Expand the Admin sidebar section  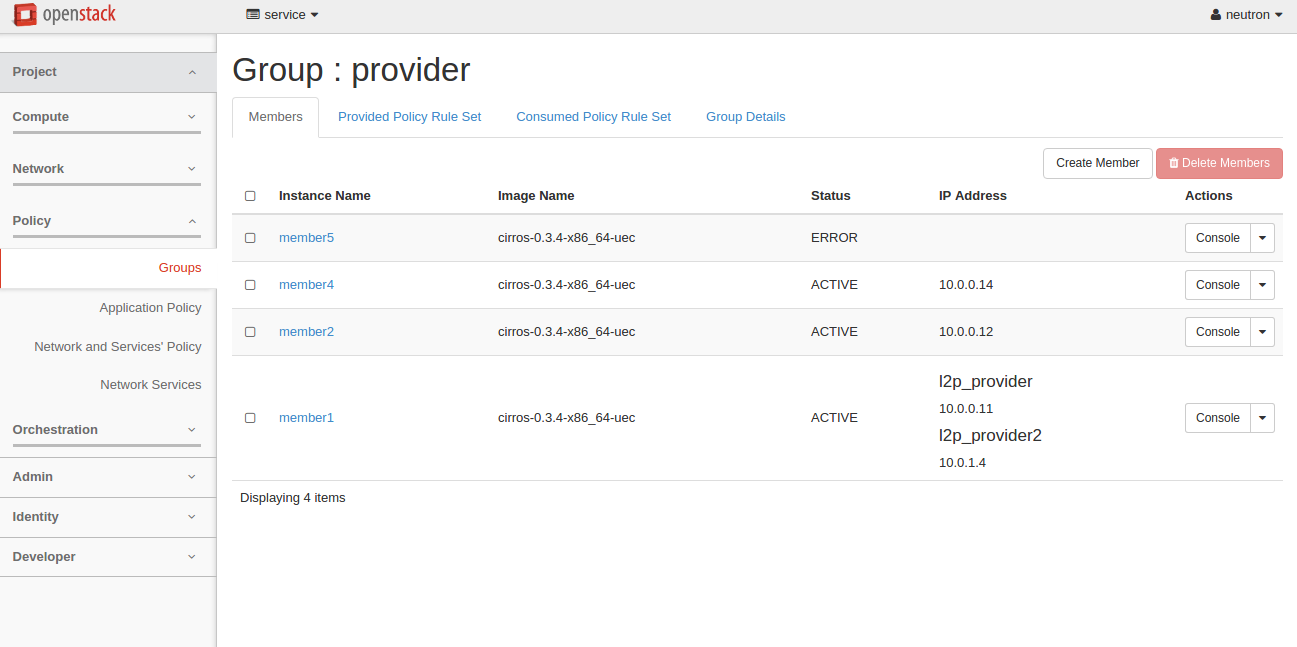[x=108, y=477]
